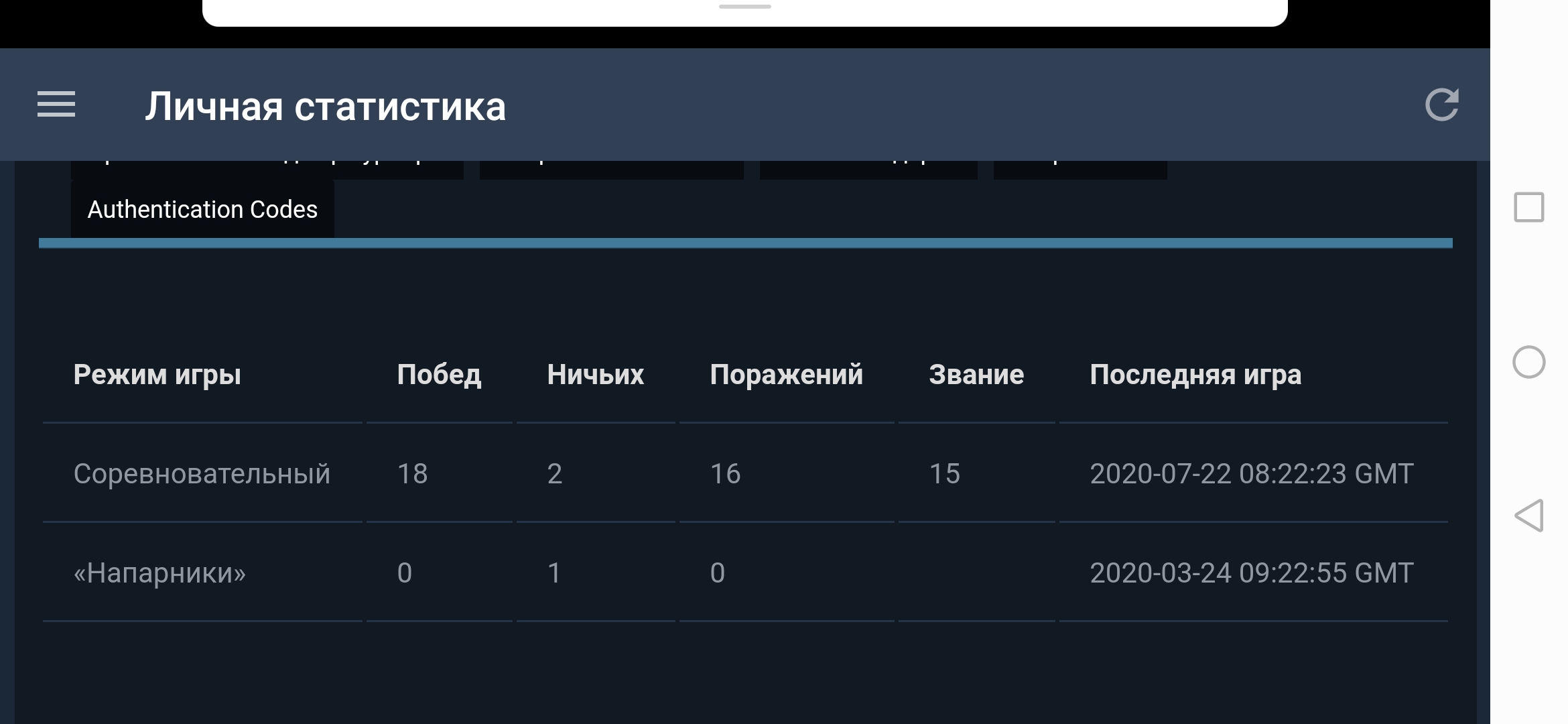Tap the Android back triangle button
Image resolution: width=1568 pixels, height=724 pixels.
coord(1528,516)
